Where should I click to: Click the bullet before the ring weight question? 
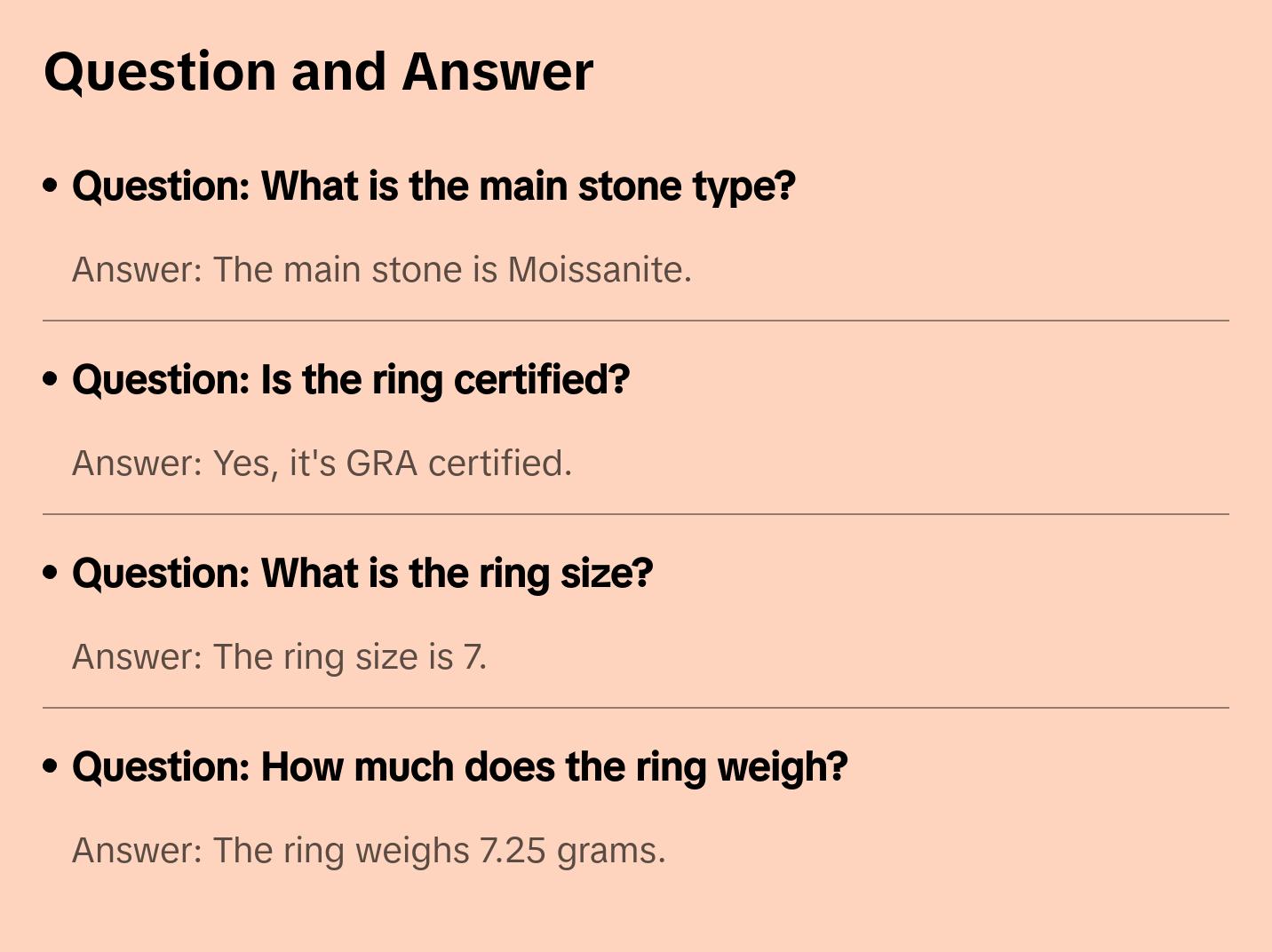tap(51, 766)
